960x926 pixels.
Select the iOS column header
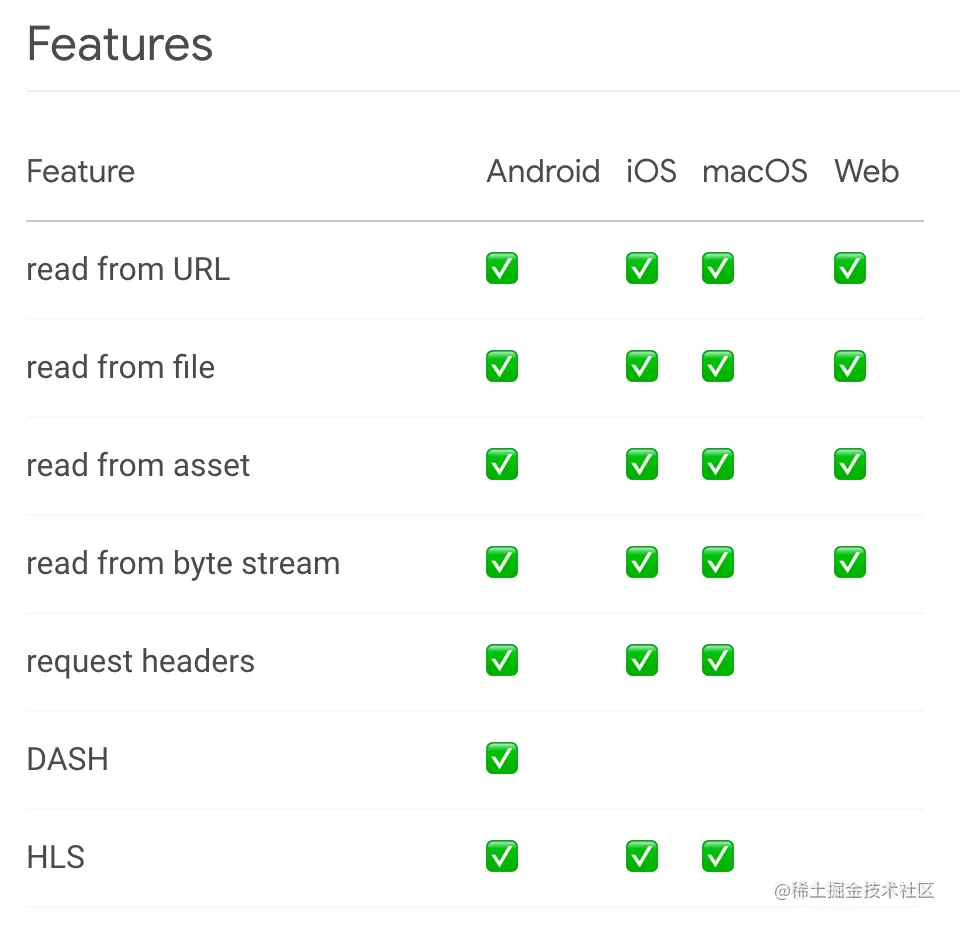(x=651, y=171)
